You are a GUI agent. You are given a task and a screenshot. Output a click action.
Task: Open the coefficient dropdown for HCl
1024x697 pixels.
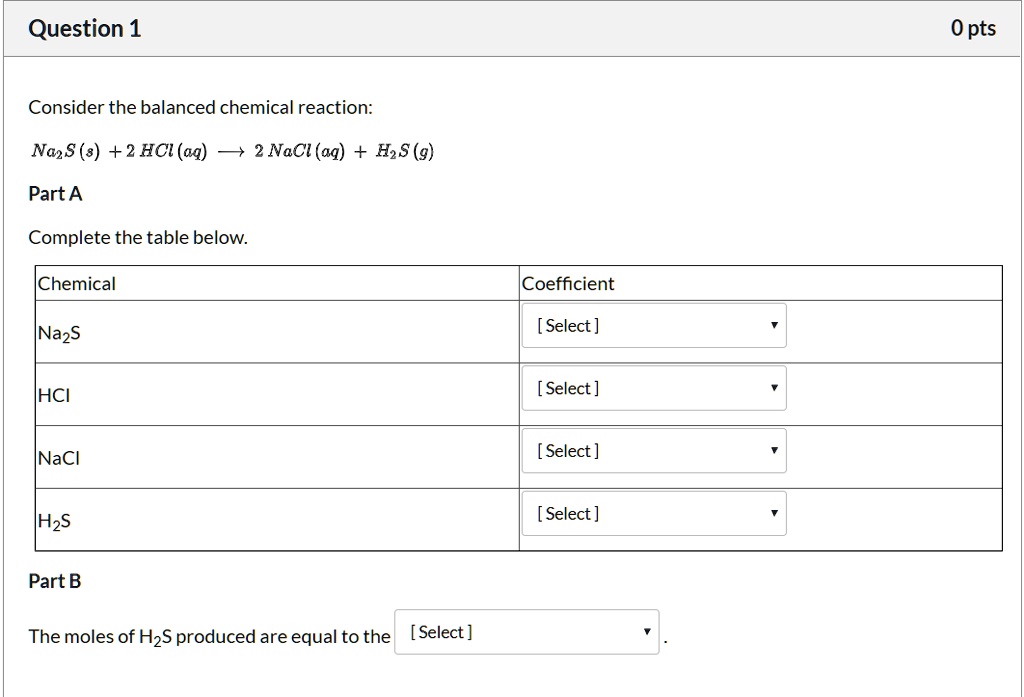[x=653, y=388]
